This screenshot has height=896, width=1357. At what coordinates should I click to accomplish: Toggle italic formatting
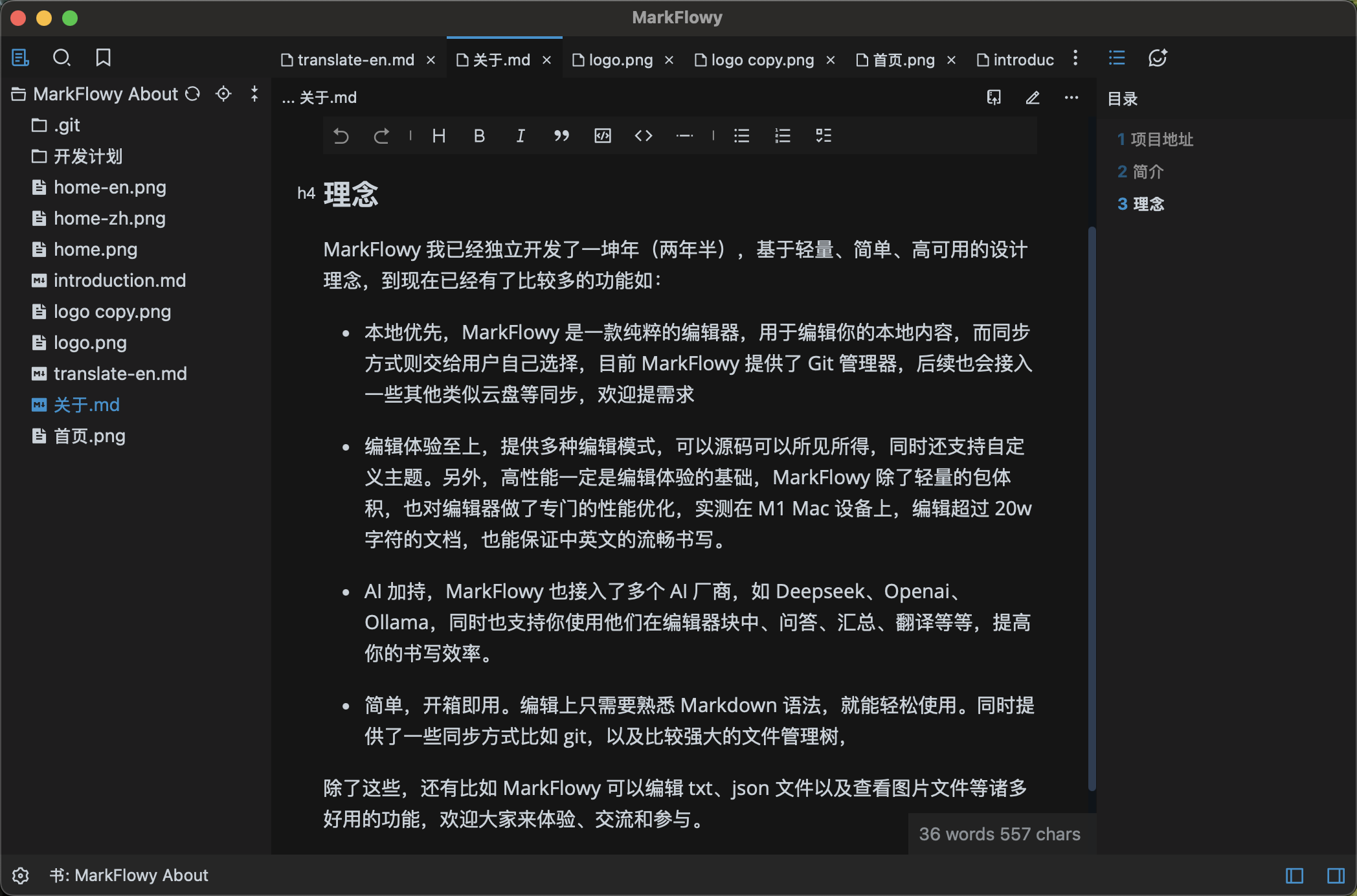click(x=520, y=136)
